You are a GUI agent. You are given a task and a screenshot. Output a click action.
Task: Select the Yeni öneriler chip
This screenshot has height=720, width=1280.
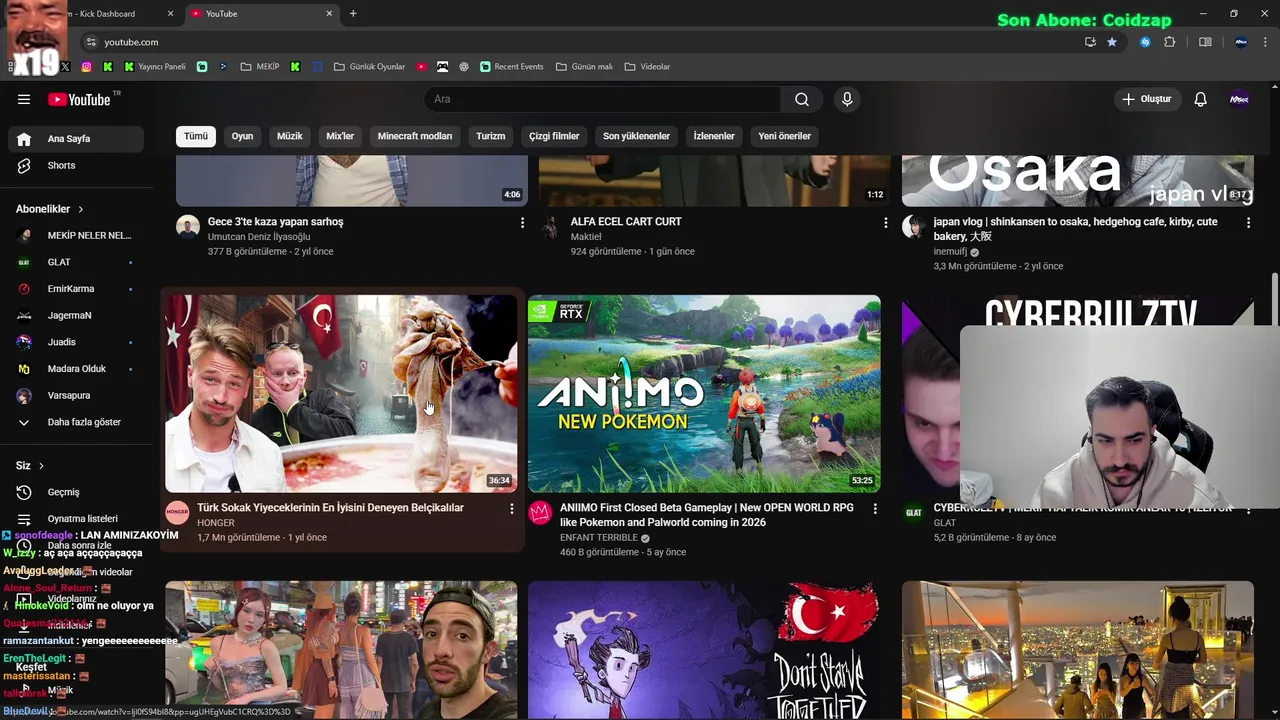coord(785,136)
